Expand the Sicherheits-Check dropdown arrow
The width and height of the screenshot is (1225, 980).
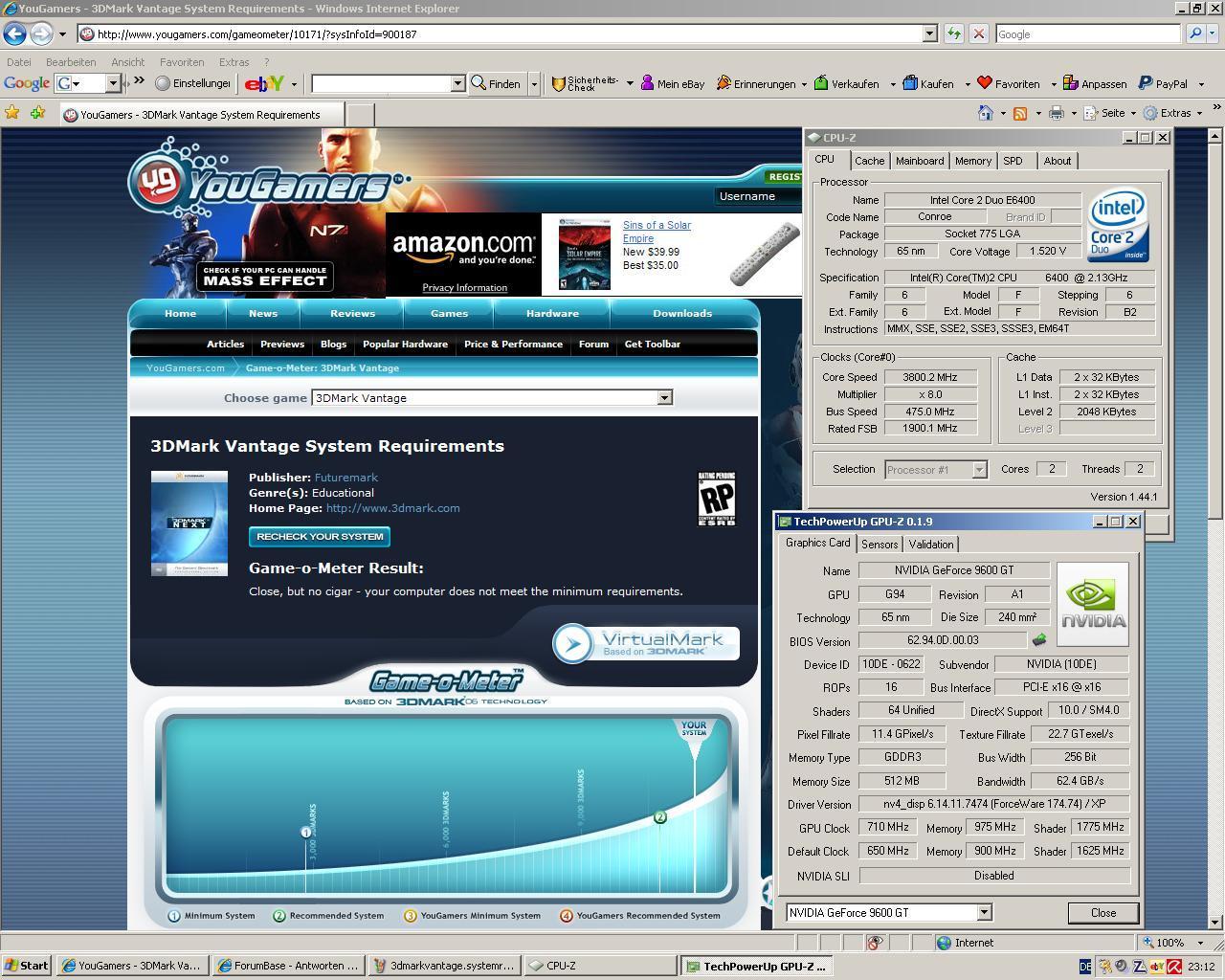[x=630, y=83]
